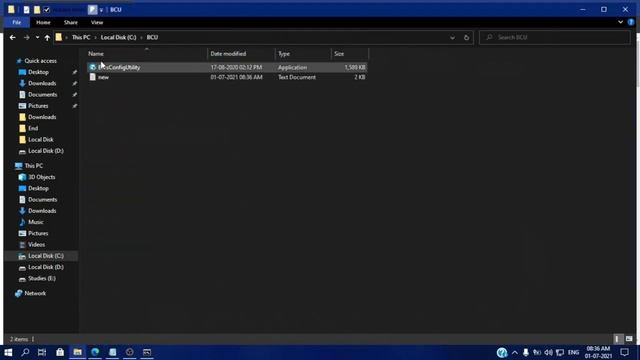640x360 pixels.
Task: Open Network in navigation pane
Action: pos(35,293)
